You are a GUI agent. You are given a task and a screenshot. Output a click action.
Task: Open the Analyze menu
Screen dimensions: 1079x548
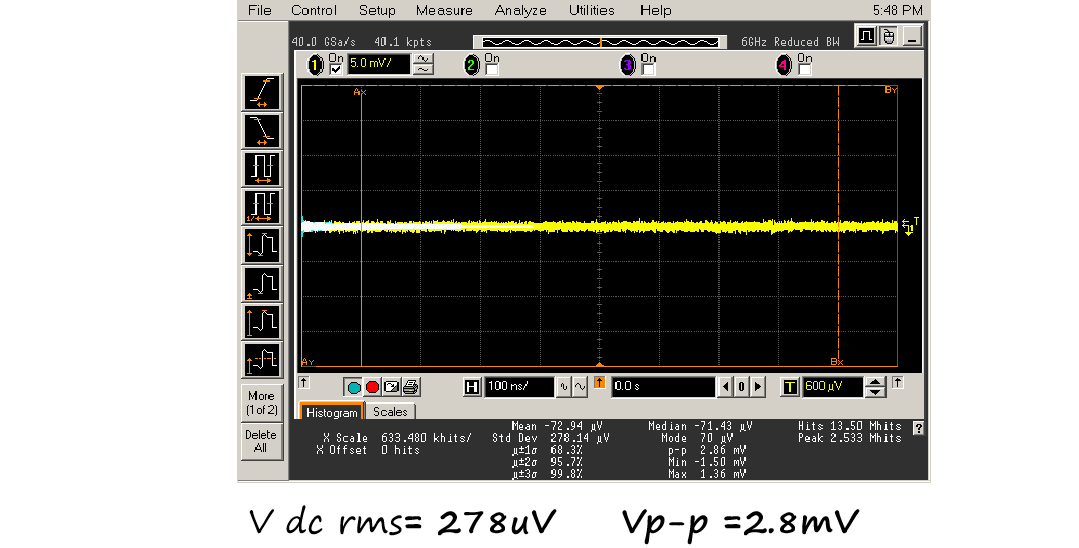click(x=520, y=10)
